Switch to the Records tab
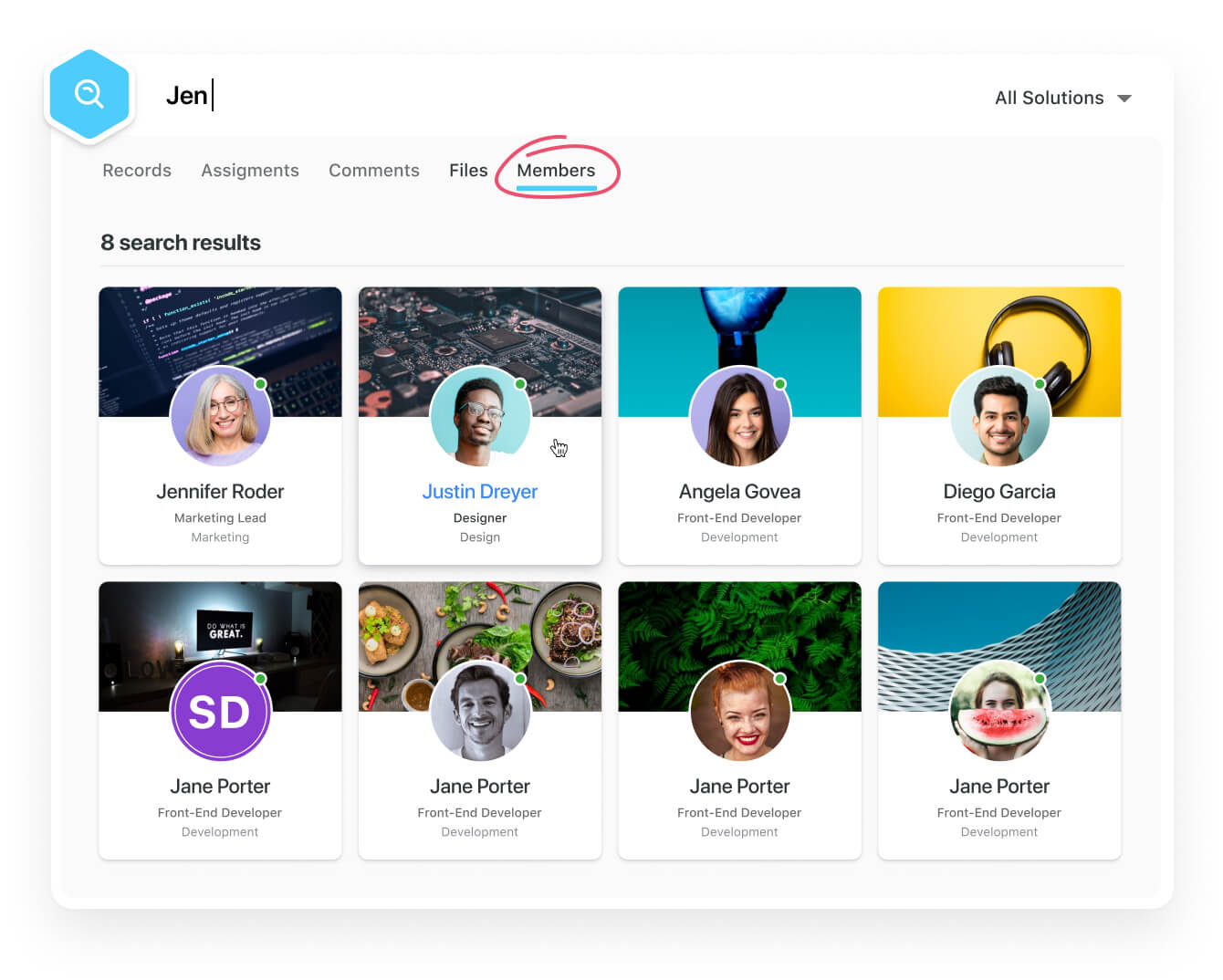Image resolution: width=1223 pixels, height=980 pixels. pos(137,171)
